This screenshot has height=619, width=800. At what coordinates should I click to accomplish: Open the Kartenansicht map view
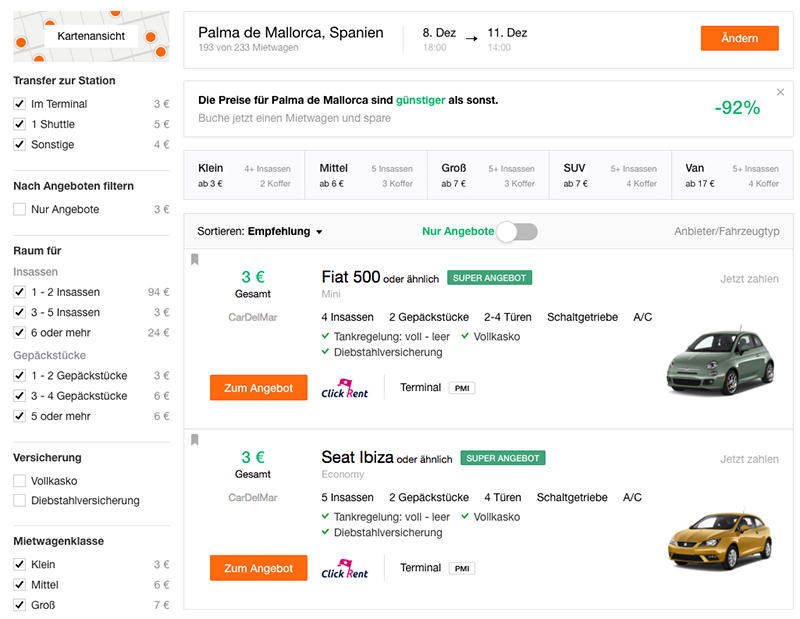(x=91, y=36)
